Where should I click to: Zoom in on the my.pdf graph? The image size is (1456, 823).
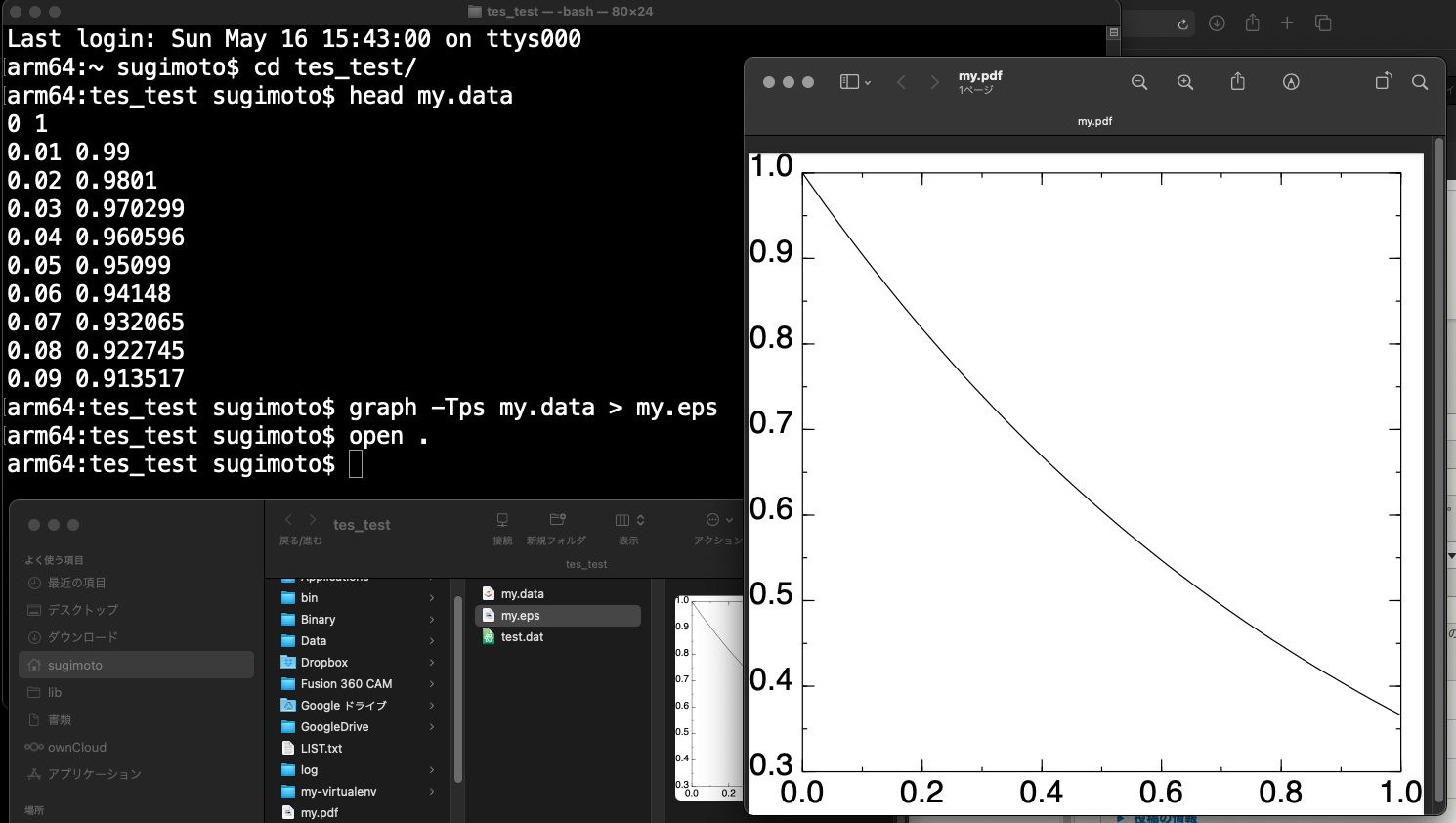1185,82
